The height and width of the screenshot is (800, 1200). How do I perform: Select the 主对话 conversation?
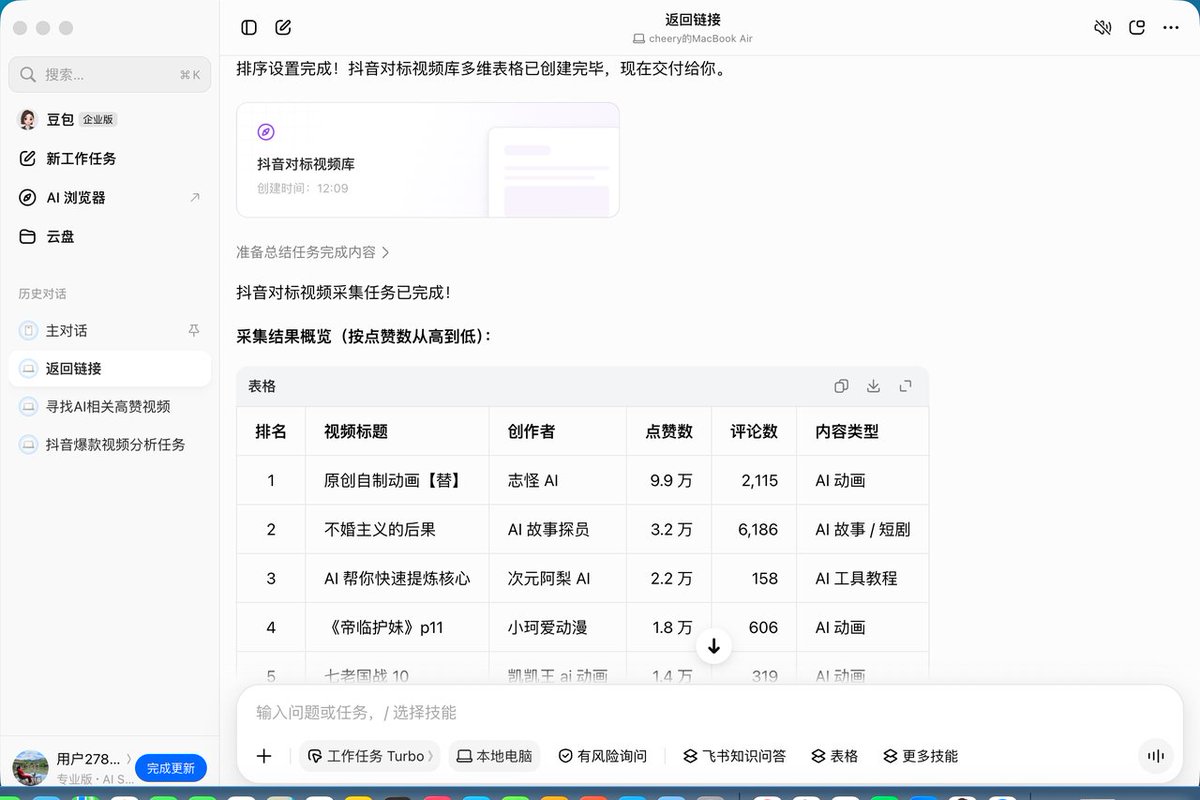[110, 330]
